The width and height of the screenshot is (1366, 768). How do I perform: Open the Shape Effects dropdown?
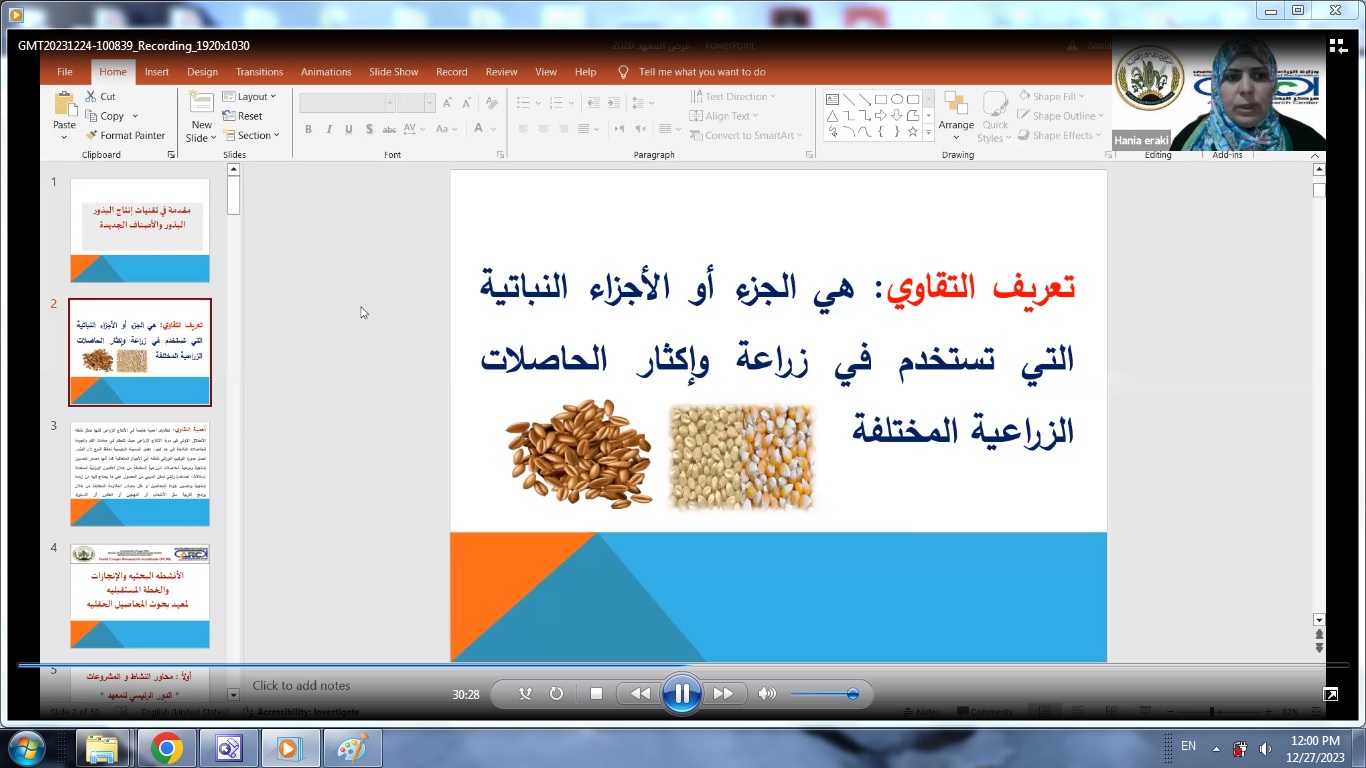[x=1059, y=135]
